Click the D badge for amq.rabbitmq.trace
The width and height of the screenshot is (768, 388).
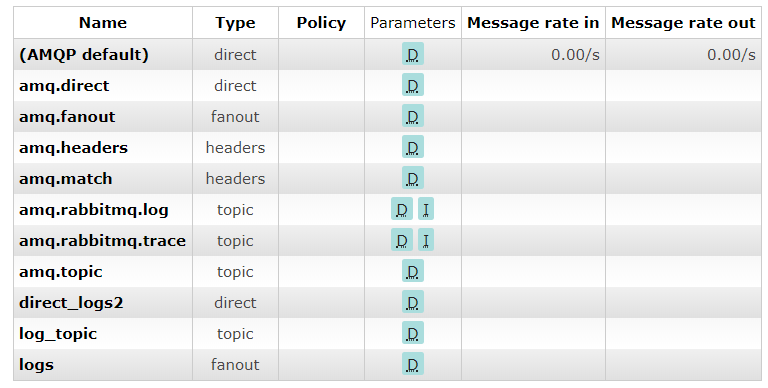click(x=402, y=240)
